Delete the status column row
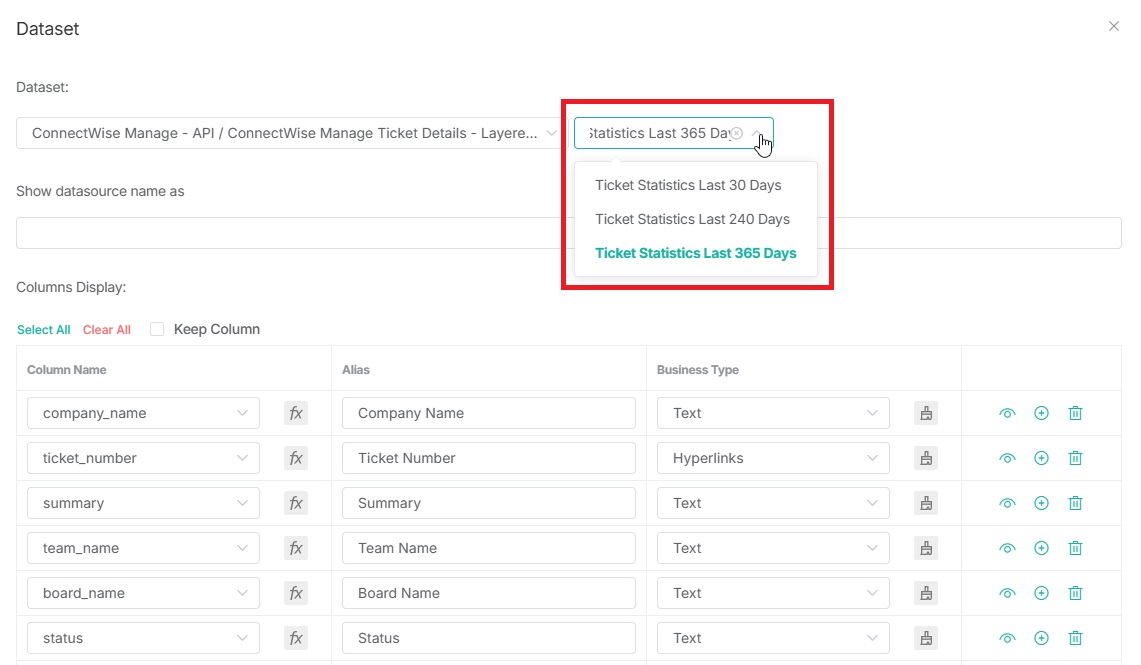The height and width of the screenshot is (665, 1141). pos(1075,638)
